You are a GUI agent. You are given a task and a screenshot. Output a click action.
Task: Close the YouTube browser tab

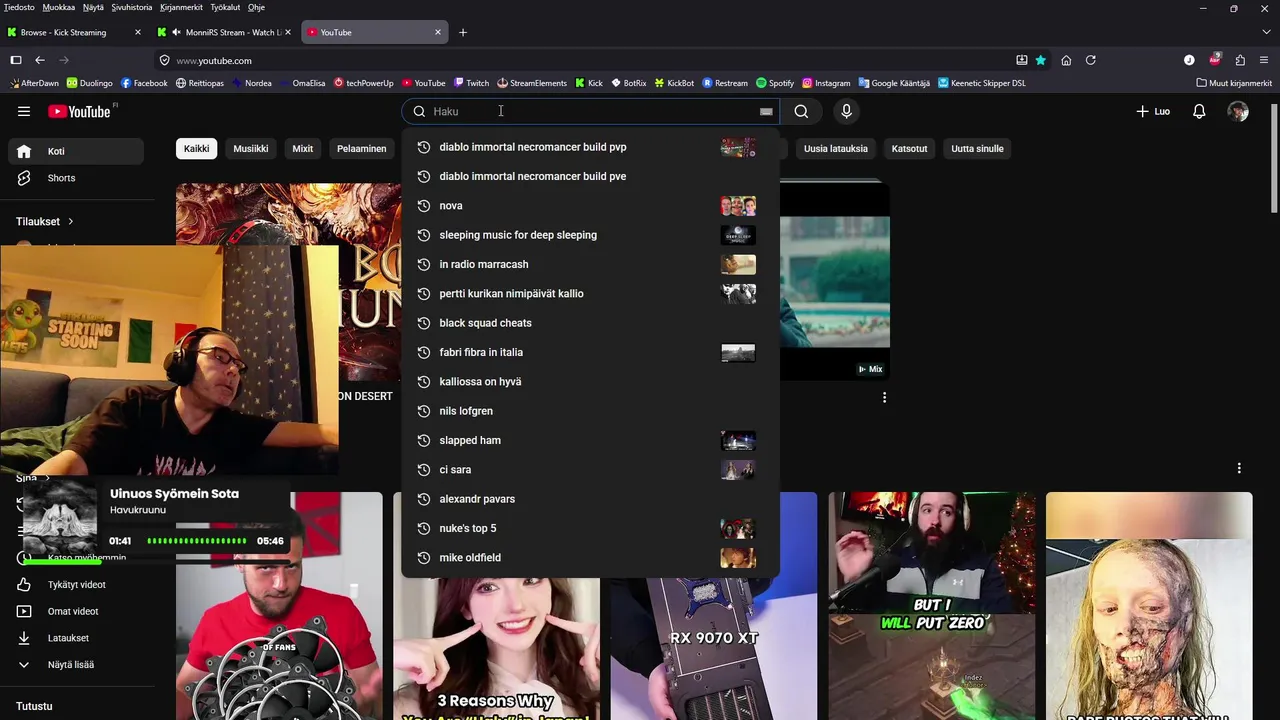pyautogui.click(x=437, y=32)
